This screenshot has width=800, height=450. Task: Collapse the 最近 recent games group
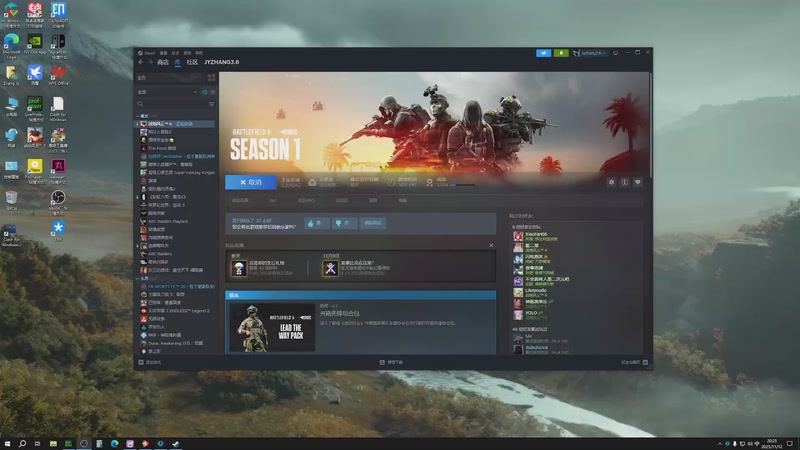(138, 116)
